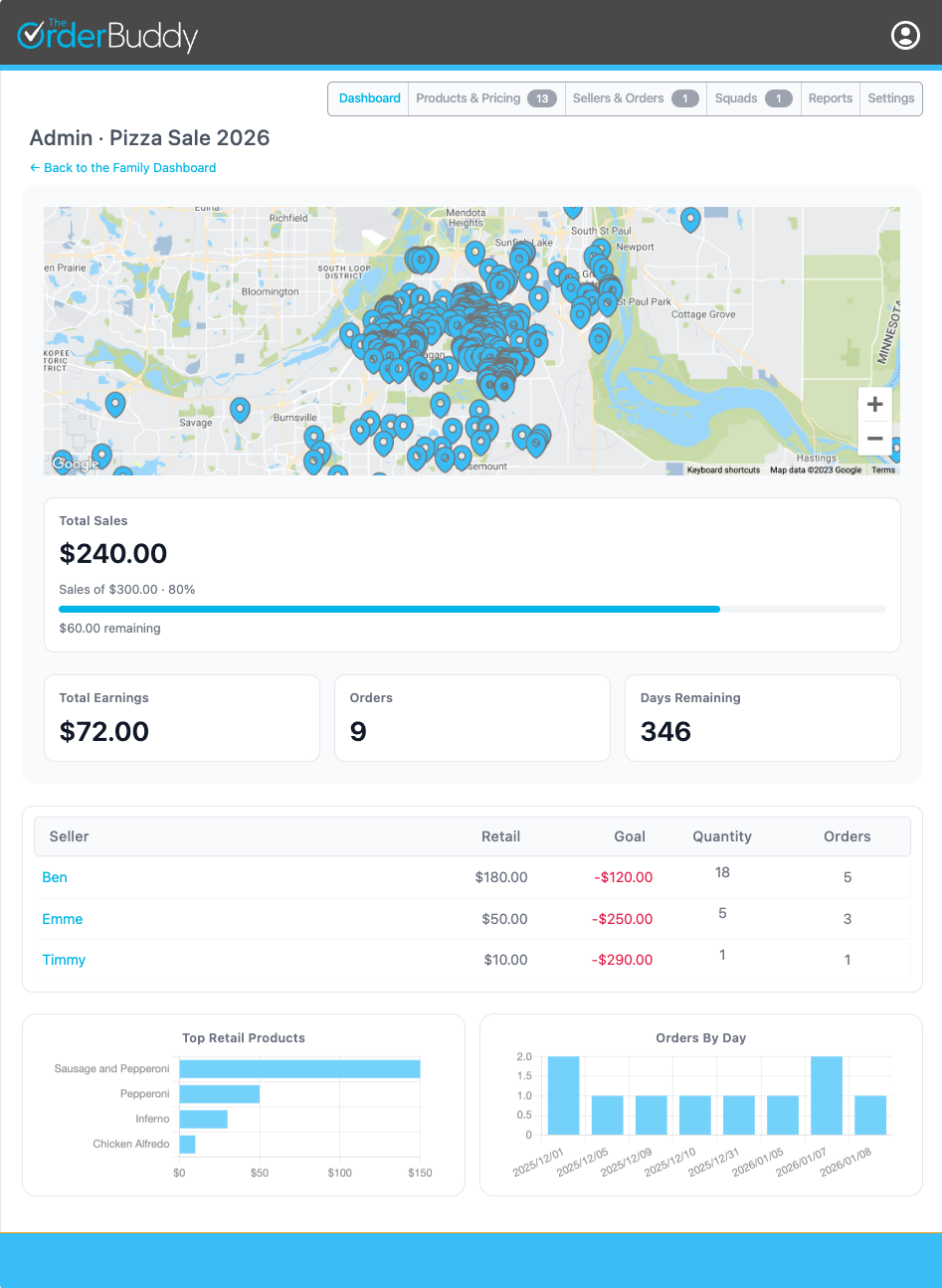
Task: Open seller Ben's details
Action: (x=54, y=877)
